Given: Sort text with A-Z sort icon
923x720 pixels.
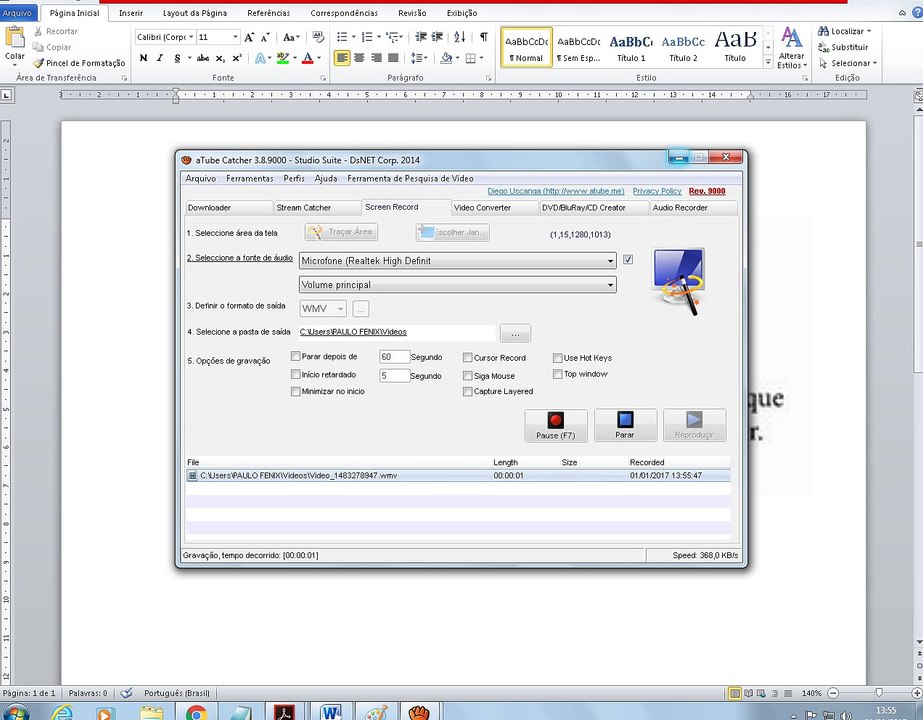Looking at the screenshot, I should (x=460, y=37).
